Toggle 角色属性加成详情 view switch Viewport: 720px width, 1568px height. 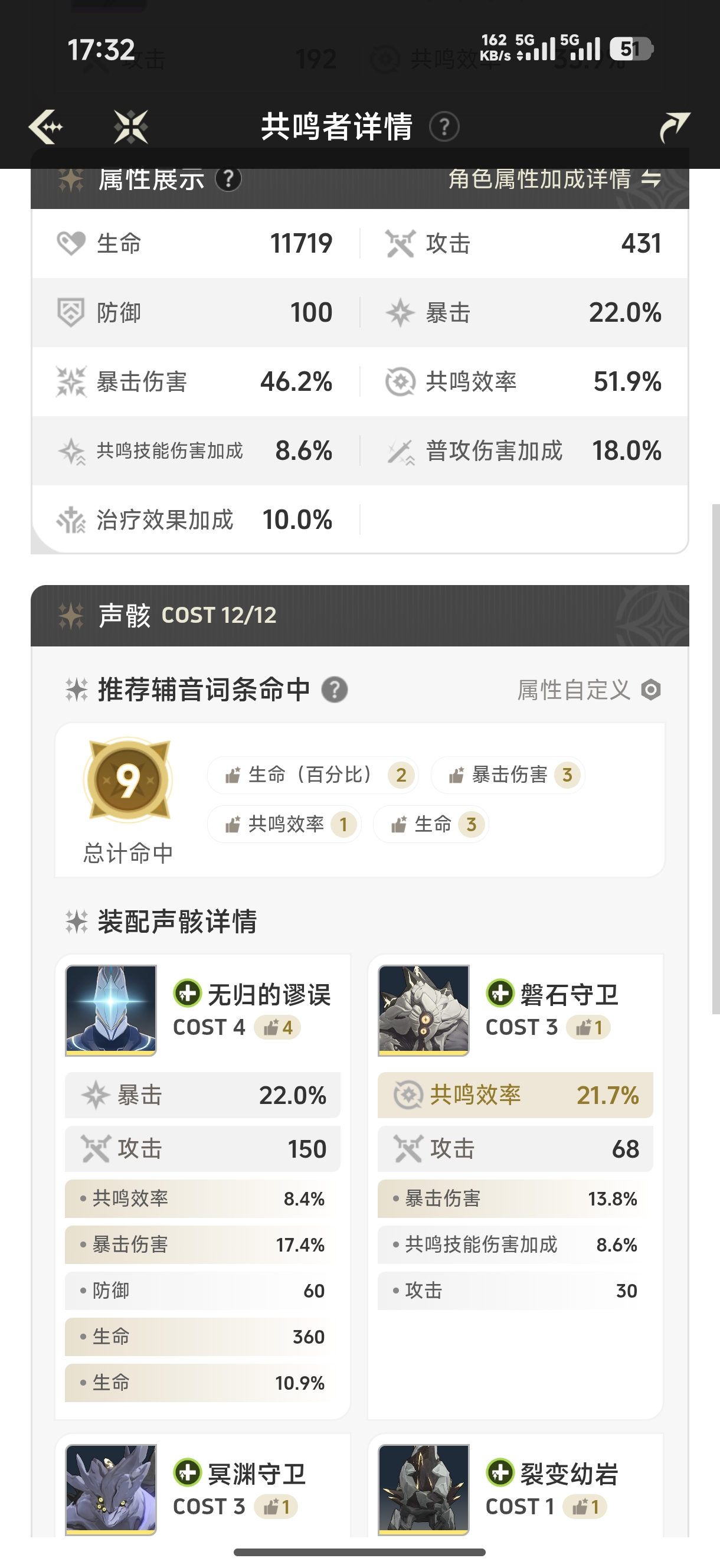point(651,179)
